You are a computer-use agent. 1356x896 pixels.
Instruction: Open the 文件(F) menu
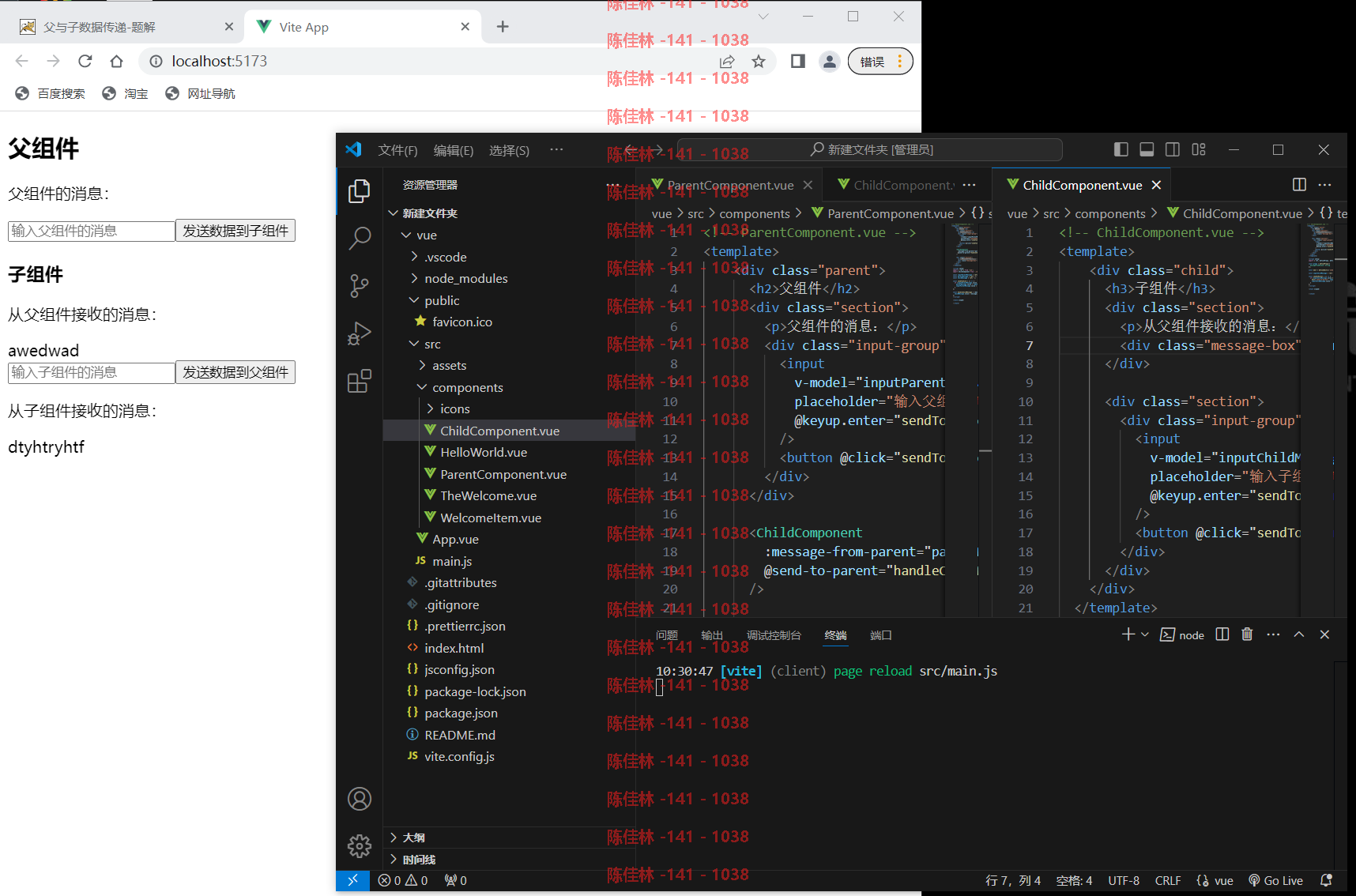point(397,150)
